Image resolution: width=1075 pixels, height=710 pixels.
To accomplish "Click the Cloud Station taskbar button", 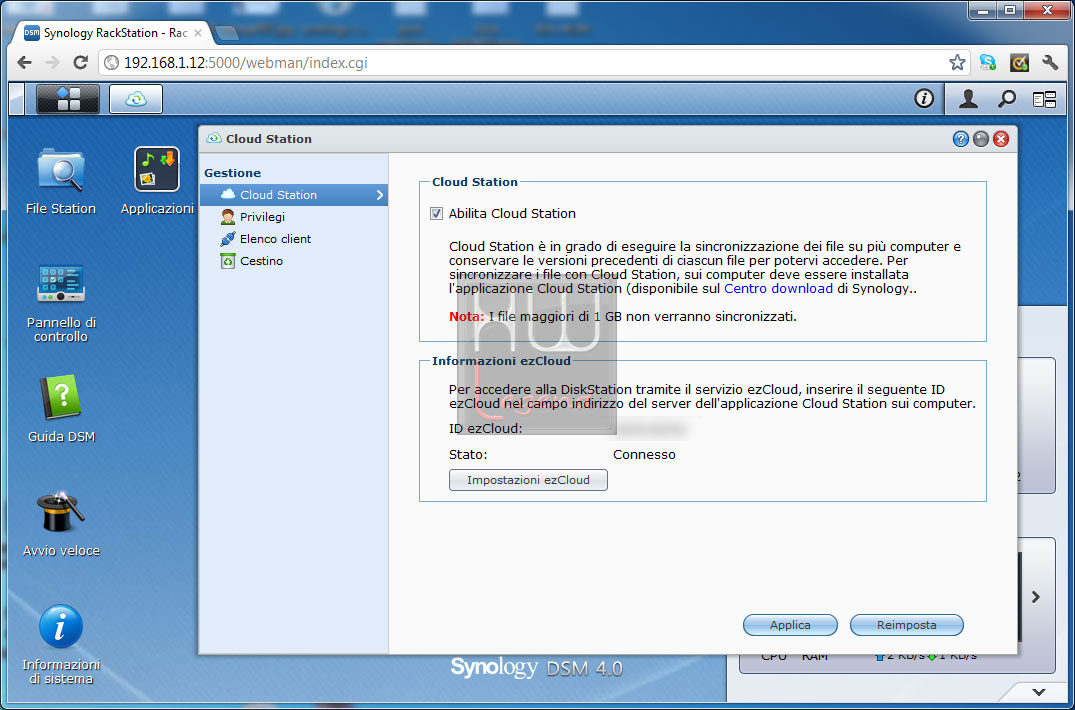I will 136,99.
